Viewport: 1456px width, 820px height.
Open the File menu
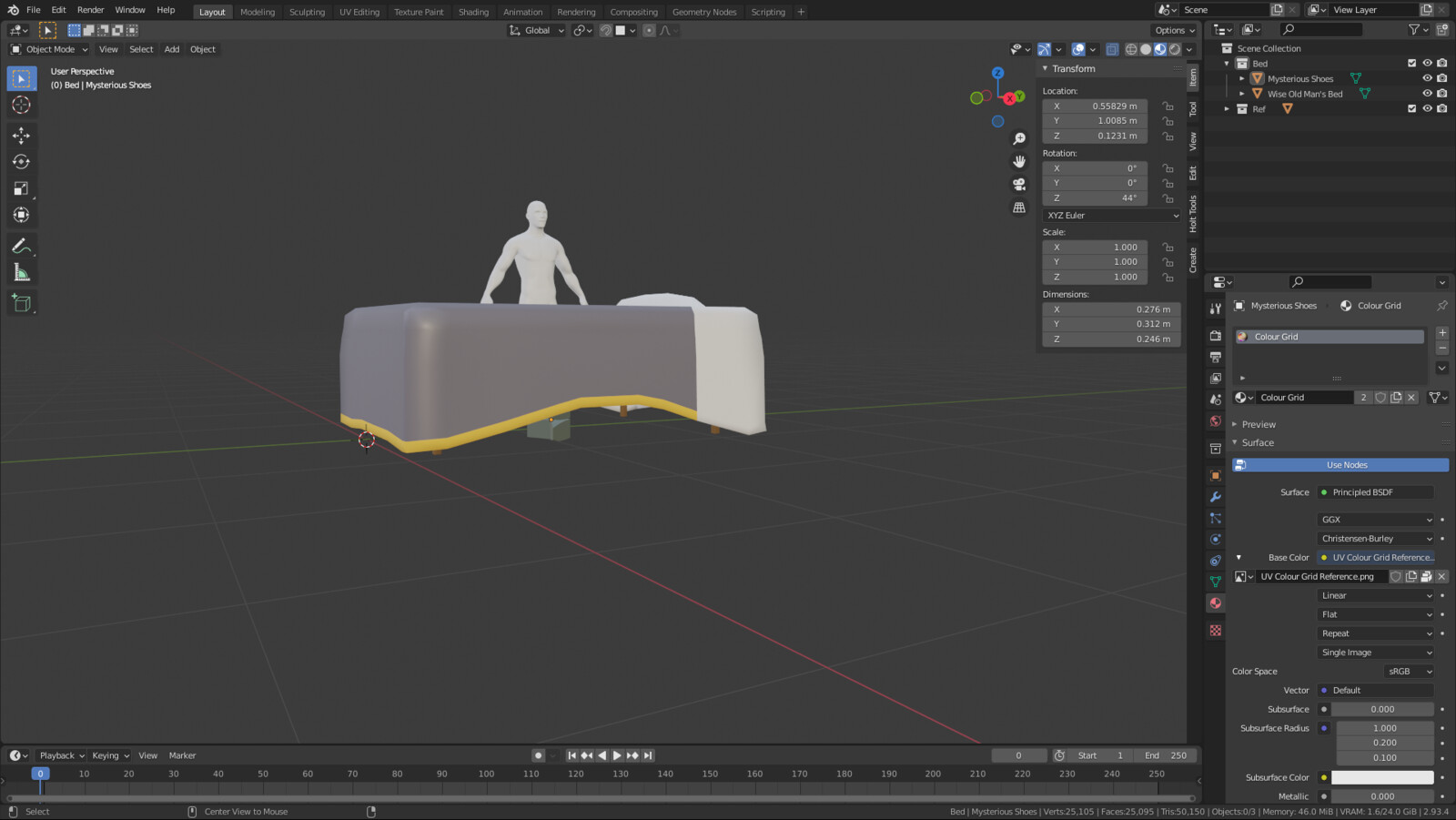(34, 10)
